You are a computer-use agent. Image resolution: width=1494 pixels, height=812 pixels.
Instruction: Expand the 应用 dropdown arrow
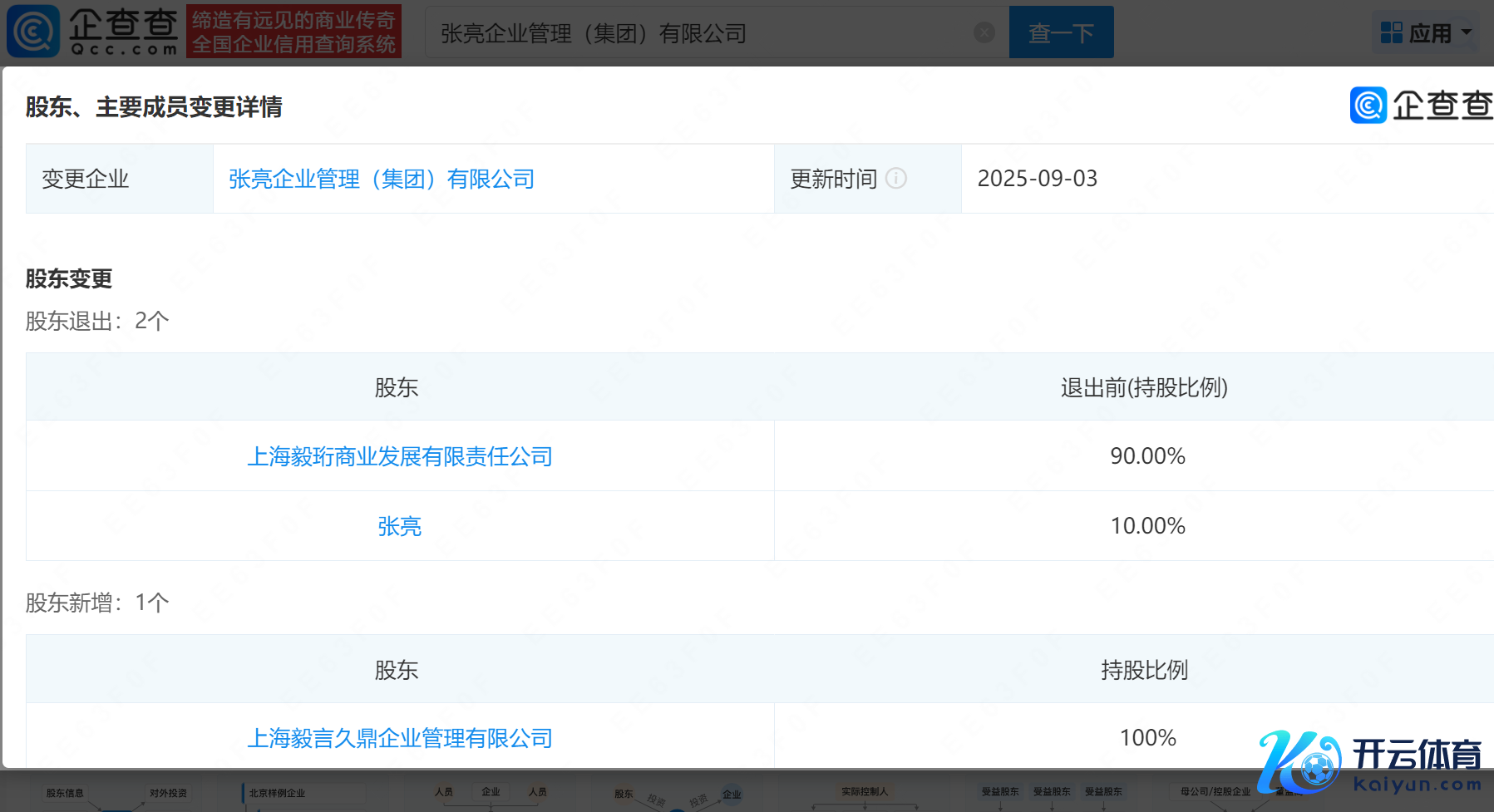1467,32
